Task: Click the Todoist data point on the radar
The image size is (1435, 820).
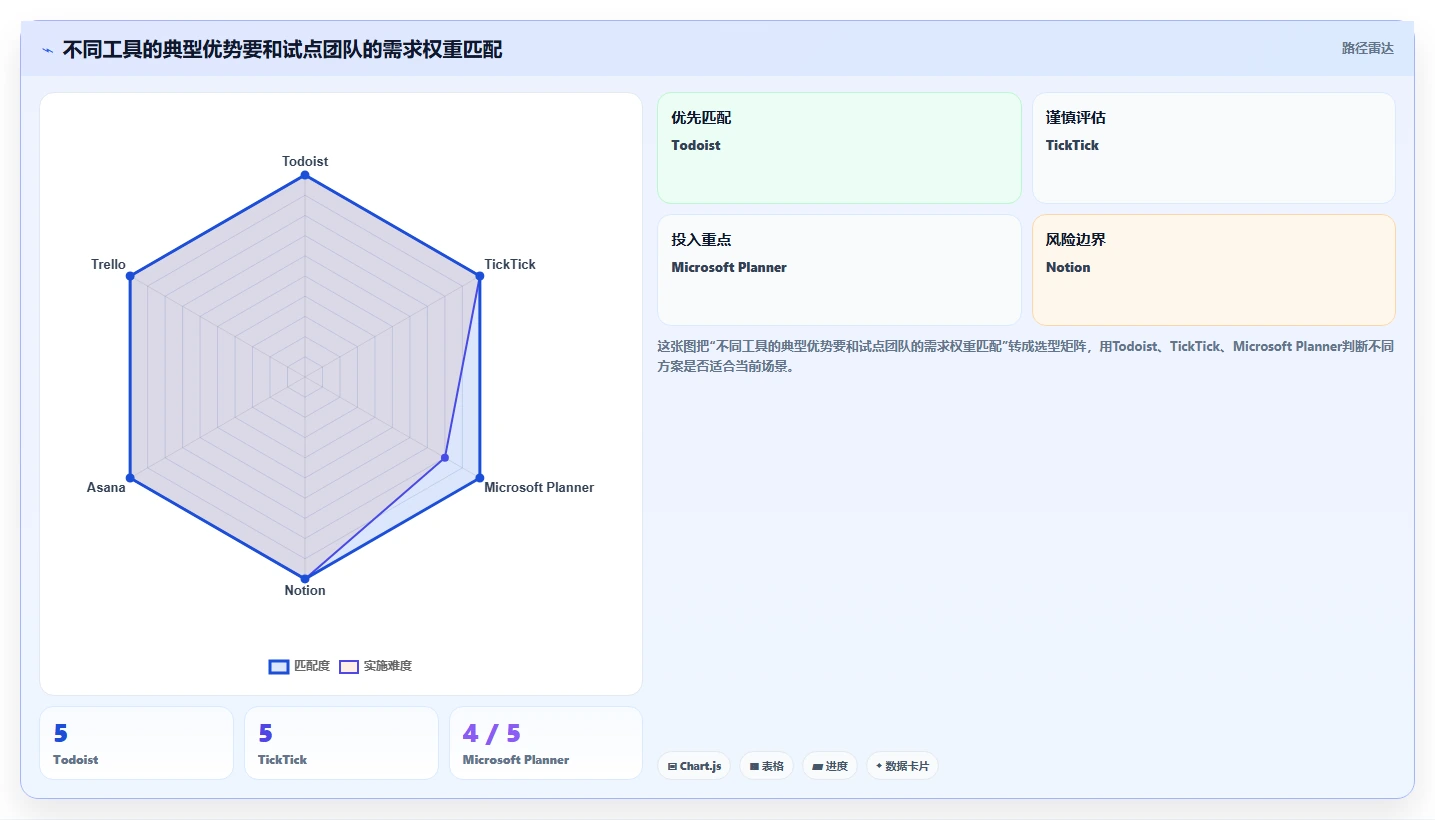Action: pyautogui.click(x=305, y=176)
